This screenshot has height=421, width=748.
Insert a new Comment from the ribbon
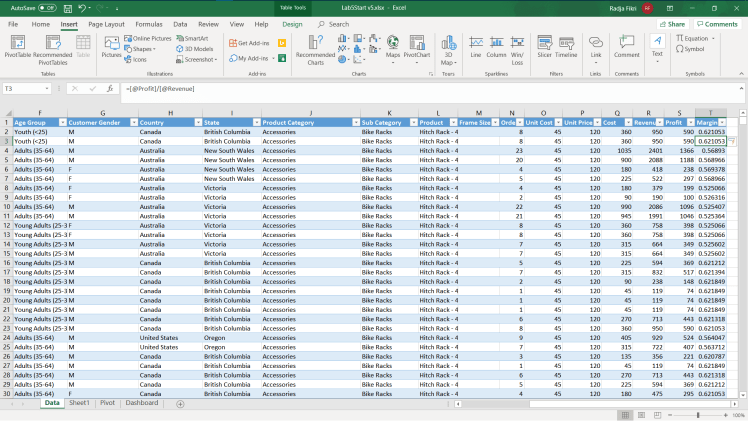(x=627, y=46)
